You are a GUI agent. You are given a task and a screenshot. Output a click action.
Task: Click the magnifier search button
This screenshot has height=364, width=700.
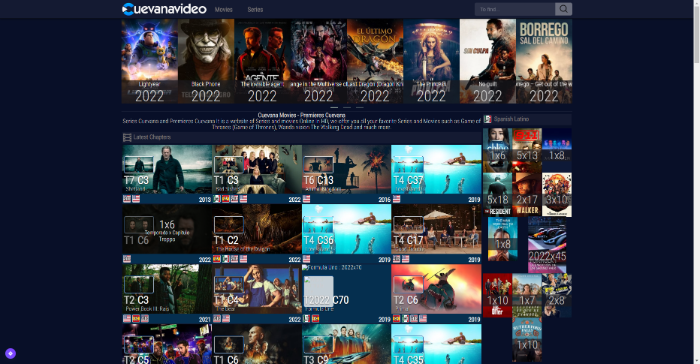point(563,9)
